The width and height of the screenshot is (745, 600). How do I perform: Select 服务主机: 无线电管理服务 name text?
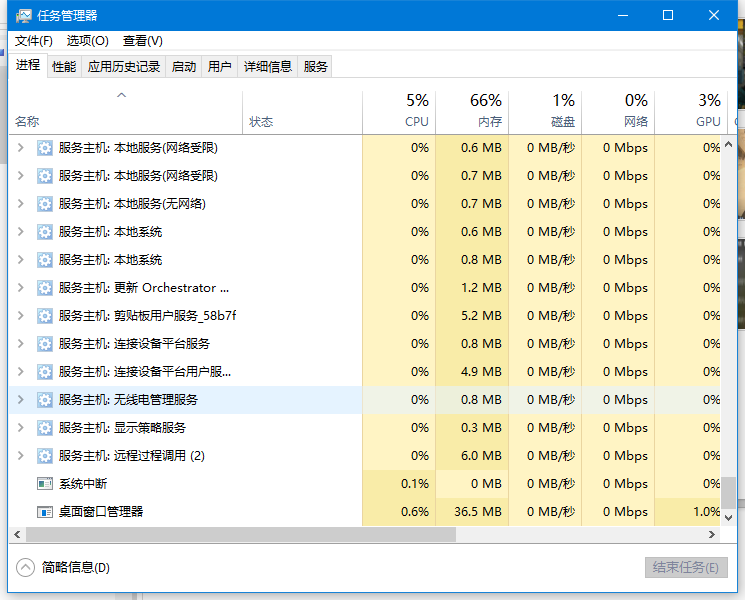(128, 400)
